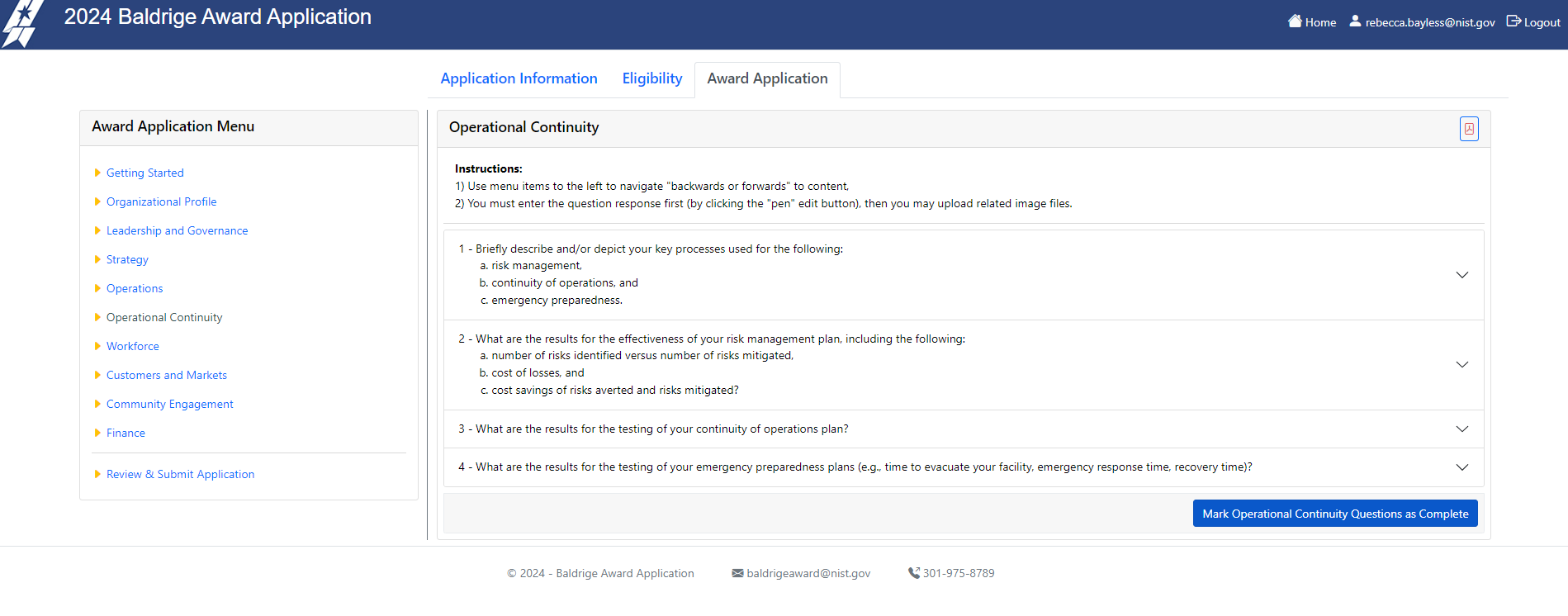The width and height of the screenshot is (1568, 616).
Task: Navigate to Customers and Markets section
Action: click(166, 375)
